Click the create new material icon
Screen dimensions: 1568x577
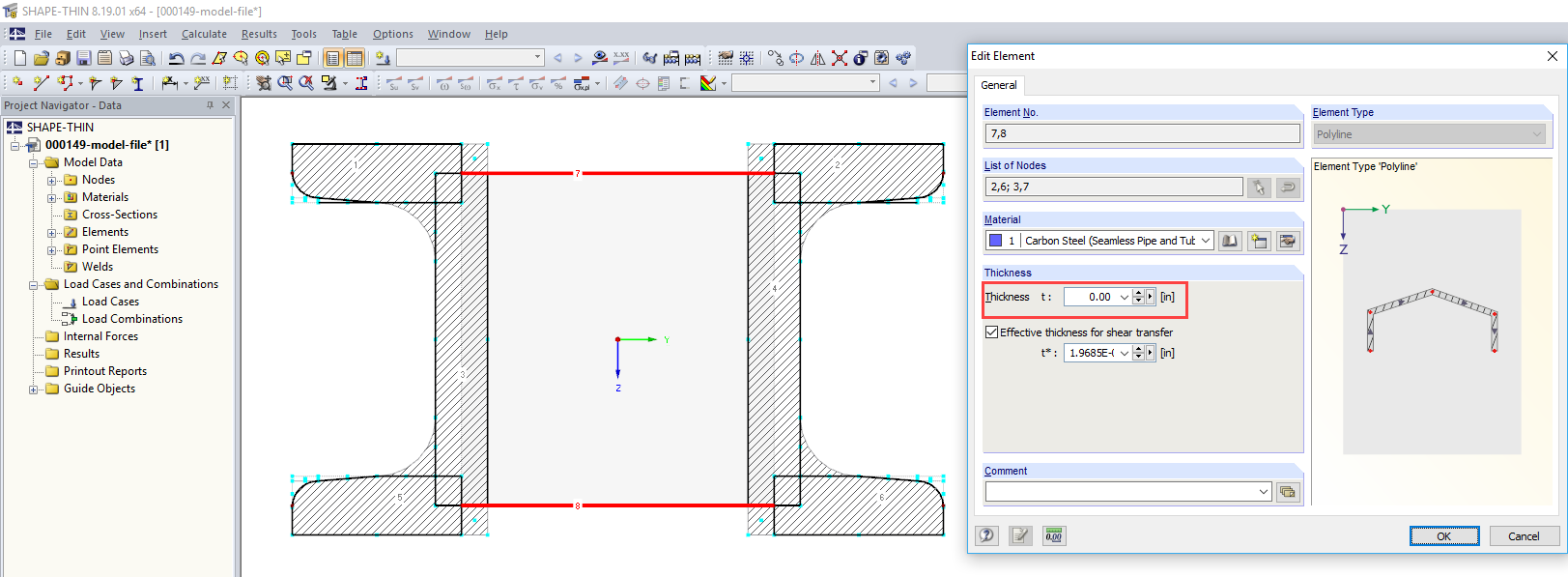(1259, 241)
